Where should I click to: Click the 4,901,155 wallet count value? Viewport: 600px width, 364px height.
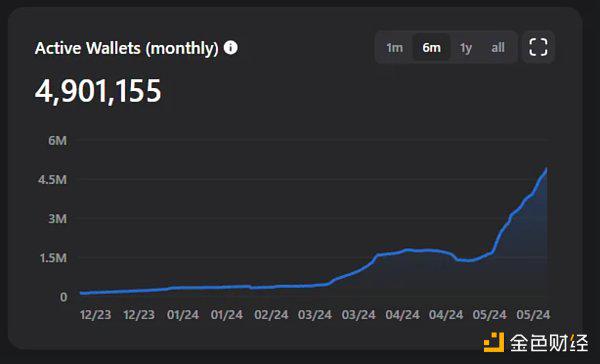[x=98, y=91]
